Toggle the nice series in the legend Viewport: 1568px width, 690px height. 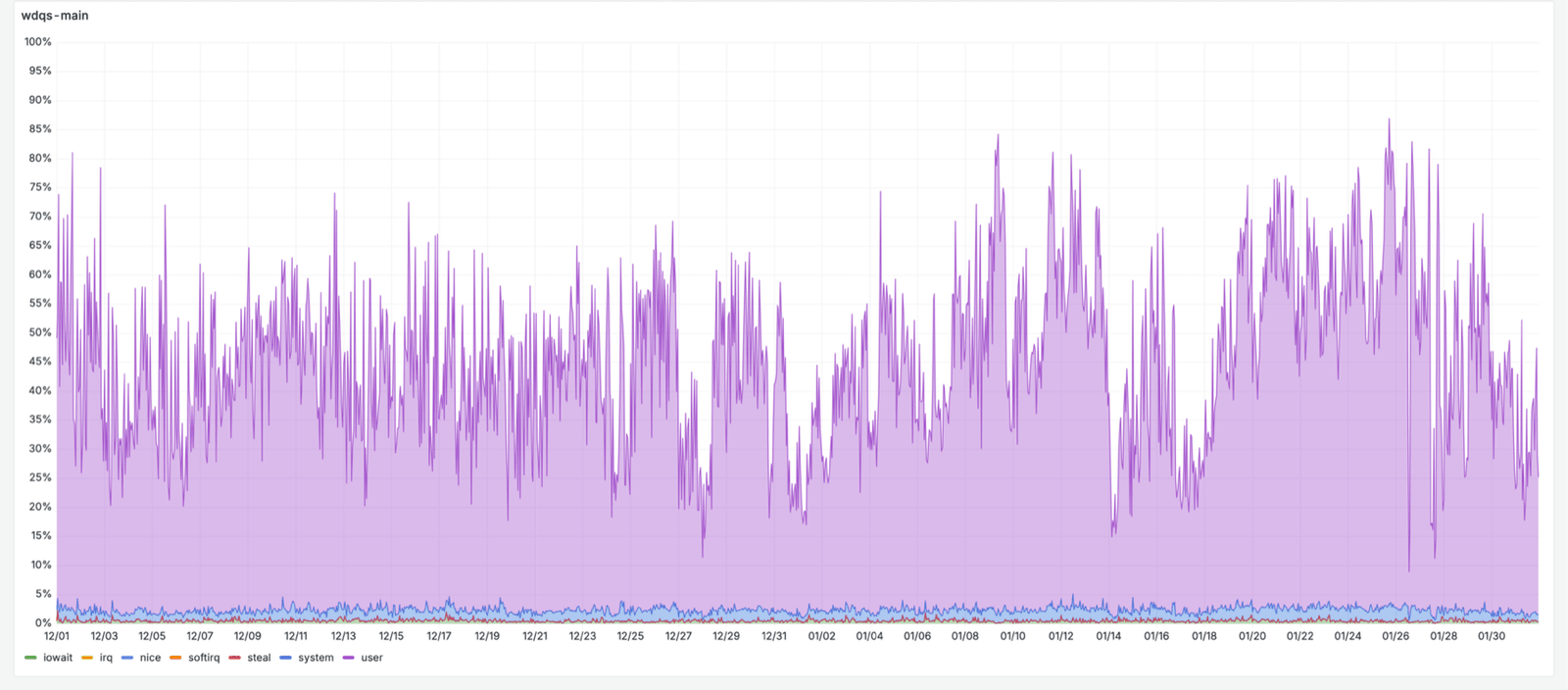tap(150, 658)
